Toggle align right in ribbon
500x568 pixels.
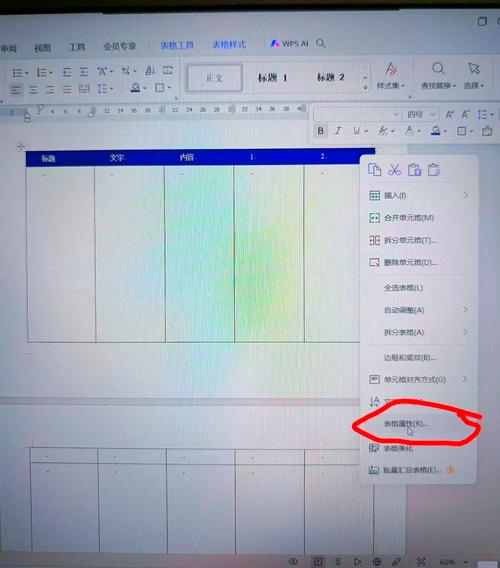(x=50, y=89)
